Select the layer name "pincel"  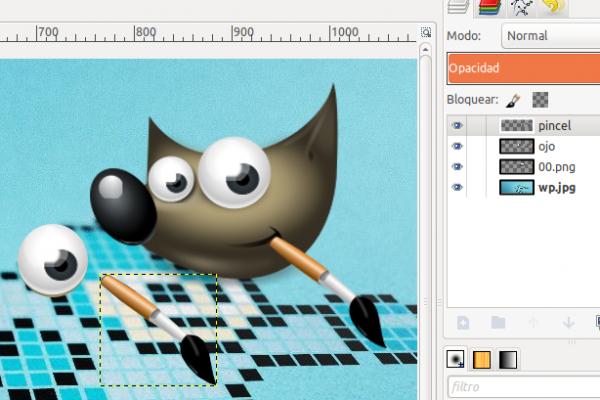[x=554, y=126]
